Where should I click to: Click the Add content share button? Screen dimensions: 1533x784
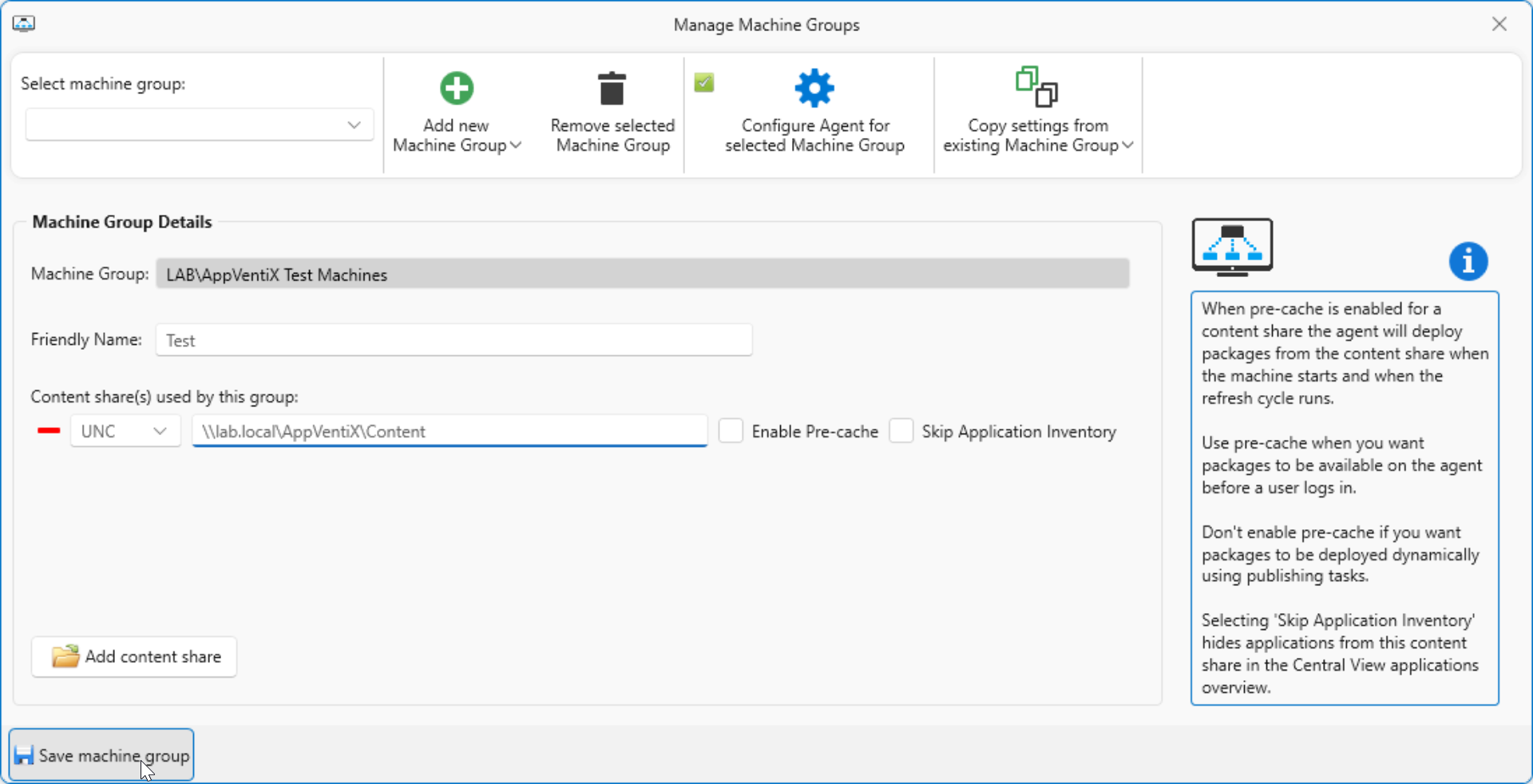point(134,656)
